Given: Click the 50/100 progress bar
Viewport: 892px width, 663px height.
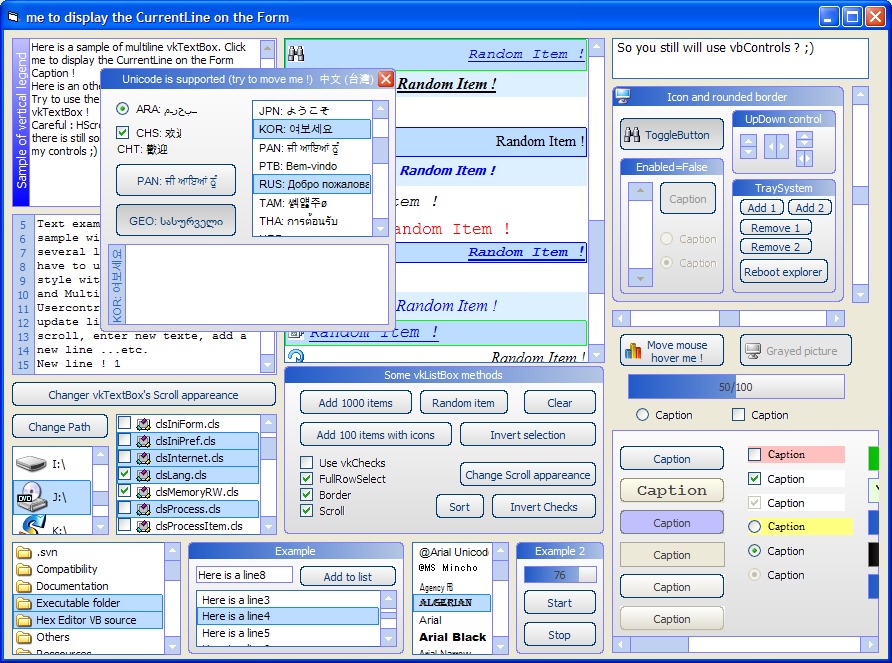Looking at the screenshot, I should [735, 387].
